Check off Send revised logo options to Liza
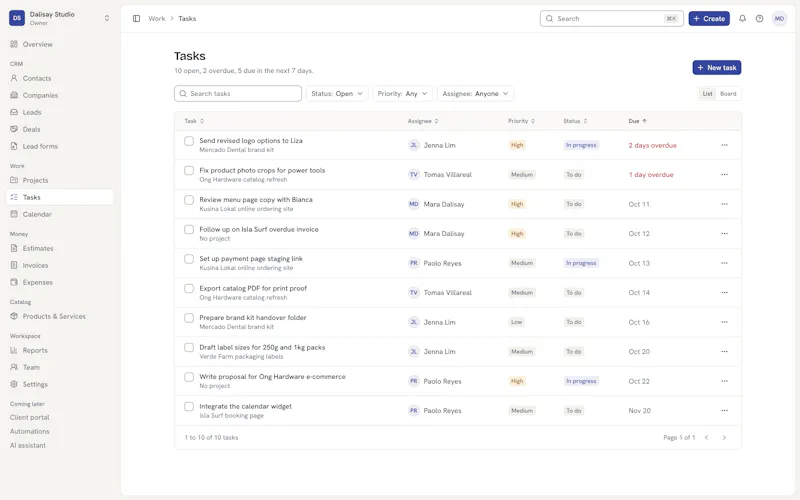Image resolution: width=800 pixels, height=500 pixels. (189, 141)
